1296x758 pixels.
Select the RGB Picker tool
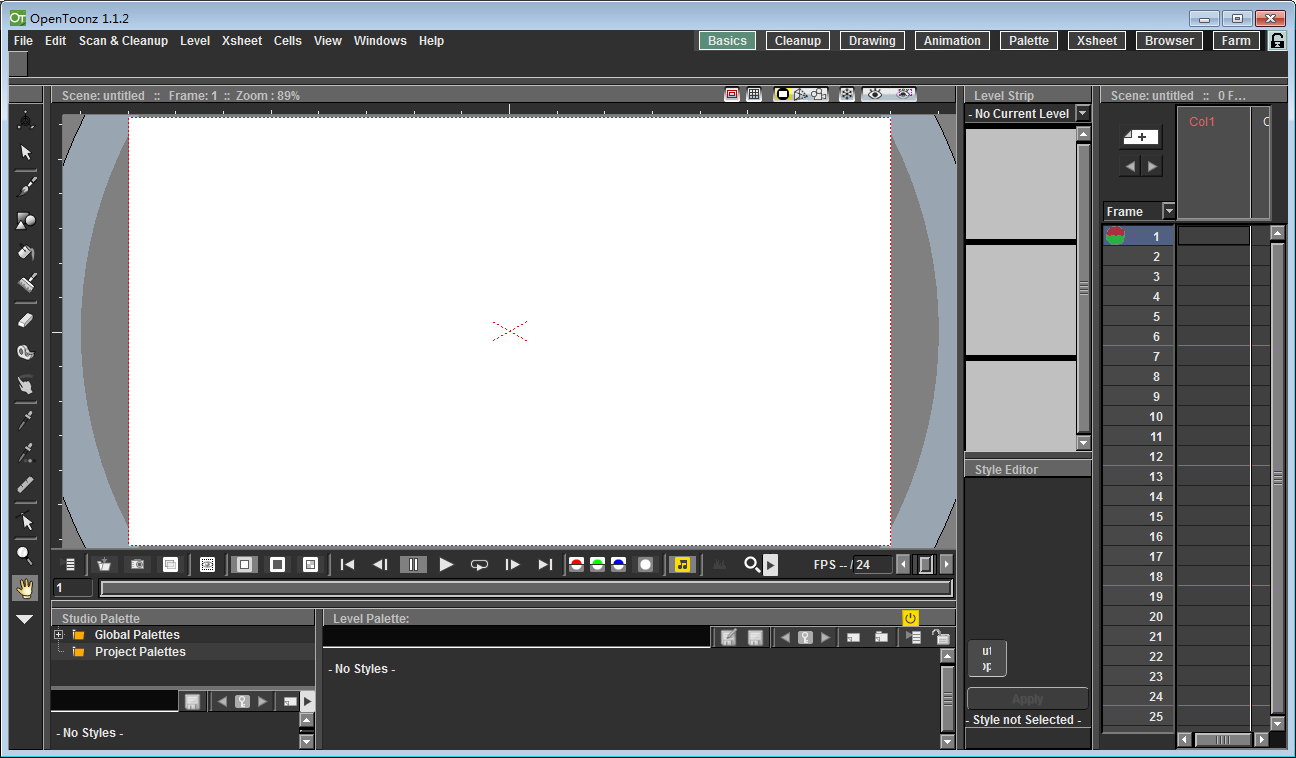tap(26, 452)
